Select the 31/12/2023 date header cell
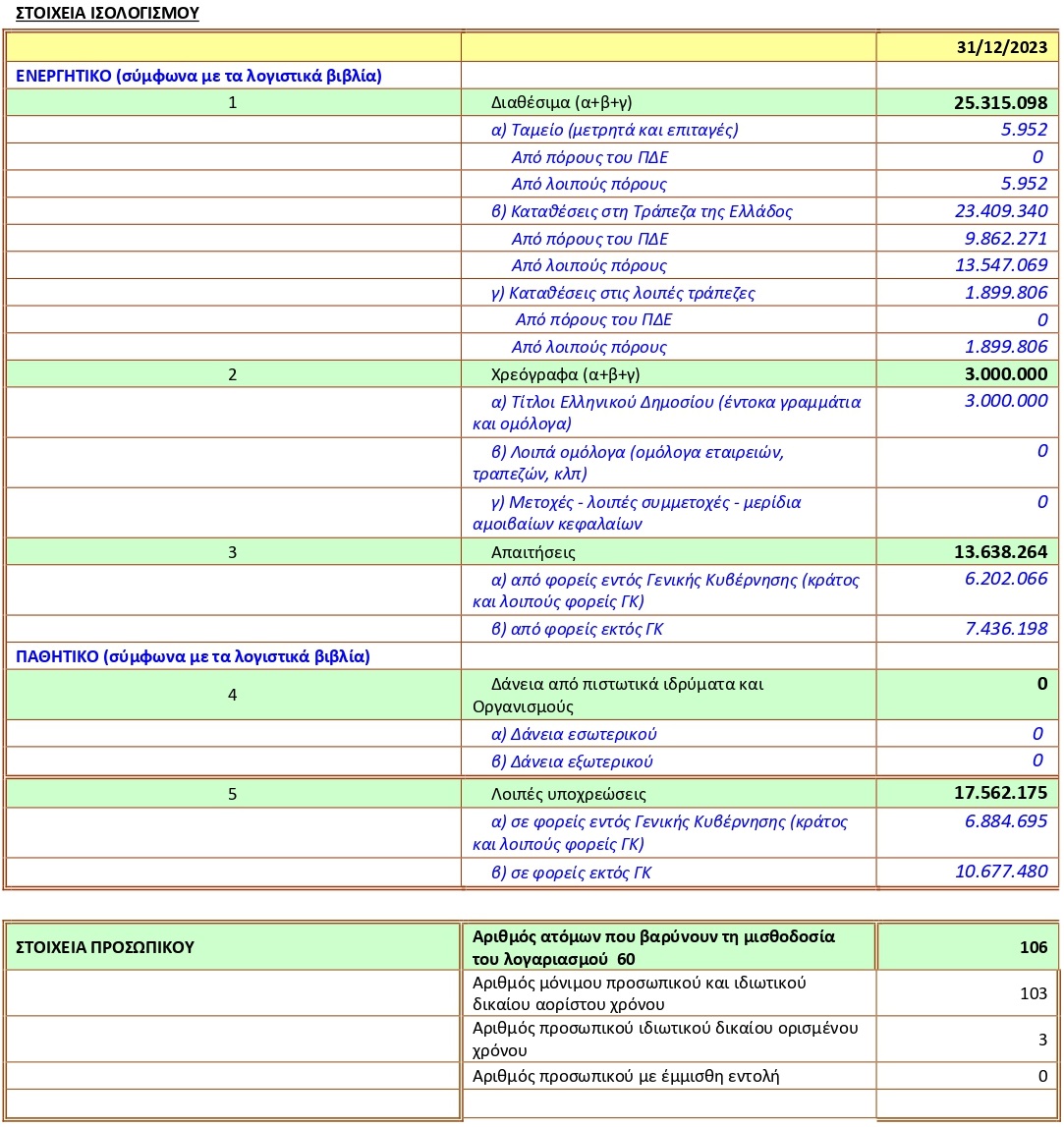This screenshot has height=1127, width=1064. [x=1001, y=48]
